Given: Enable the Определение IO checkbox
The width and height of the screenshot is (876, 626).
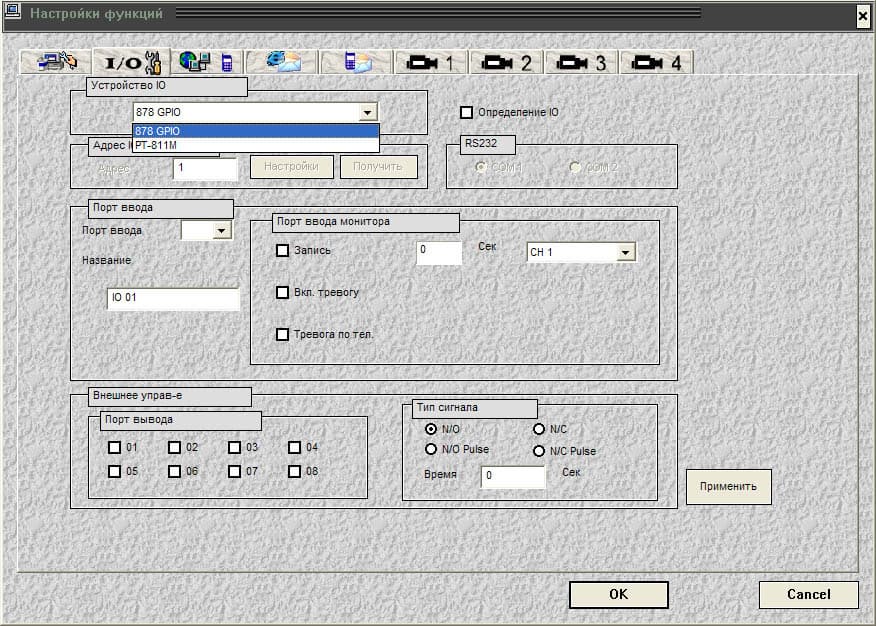Looking at the screenshot, I should click(466, 113).
